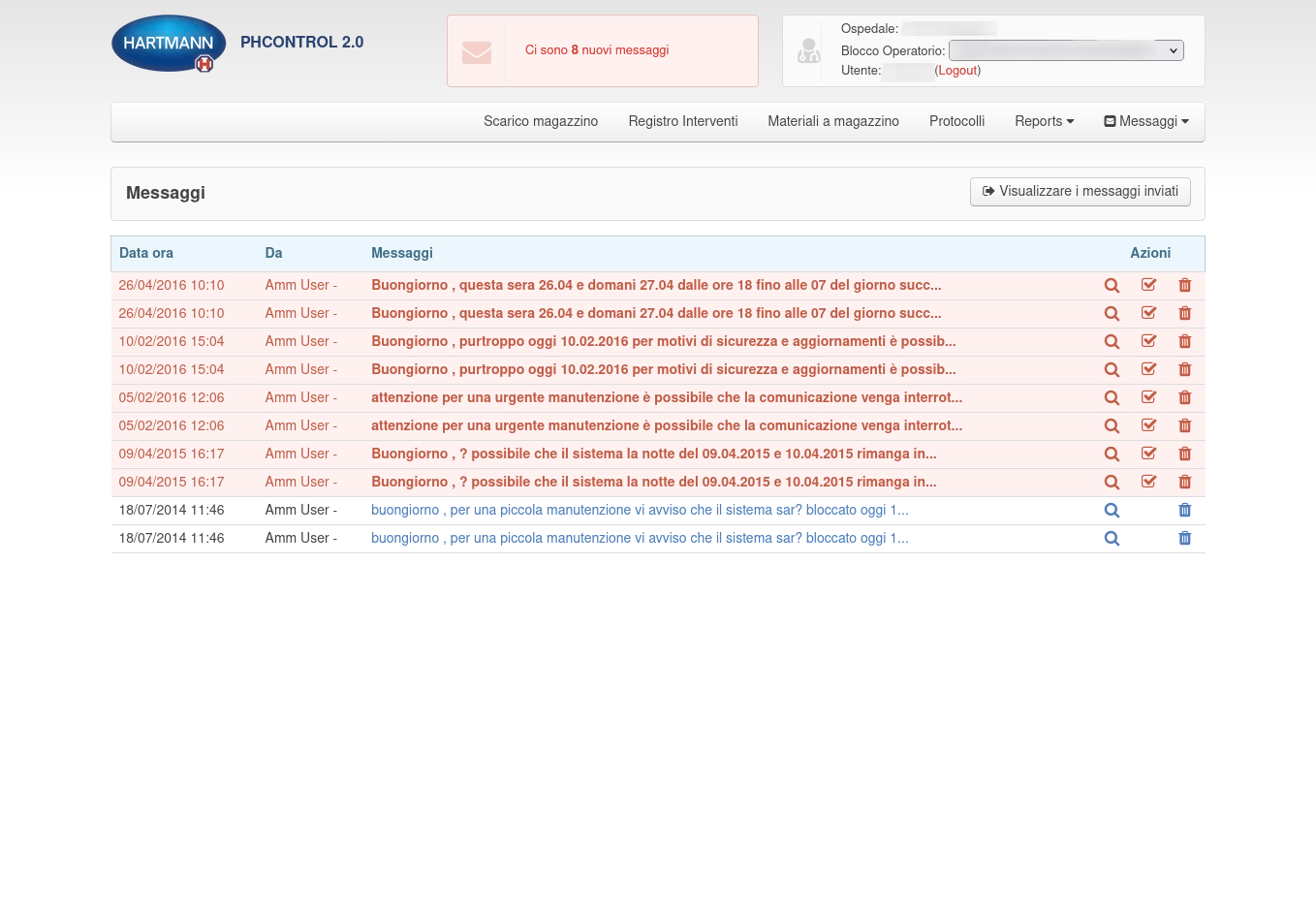Open the Blocco Operatorio dropdown
Screen dimensions: 1316x910
[x=1065, y=50]
